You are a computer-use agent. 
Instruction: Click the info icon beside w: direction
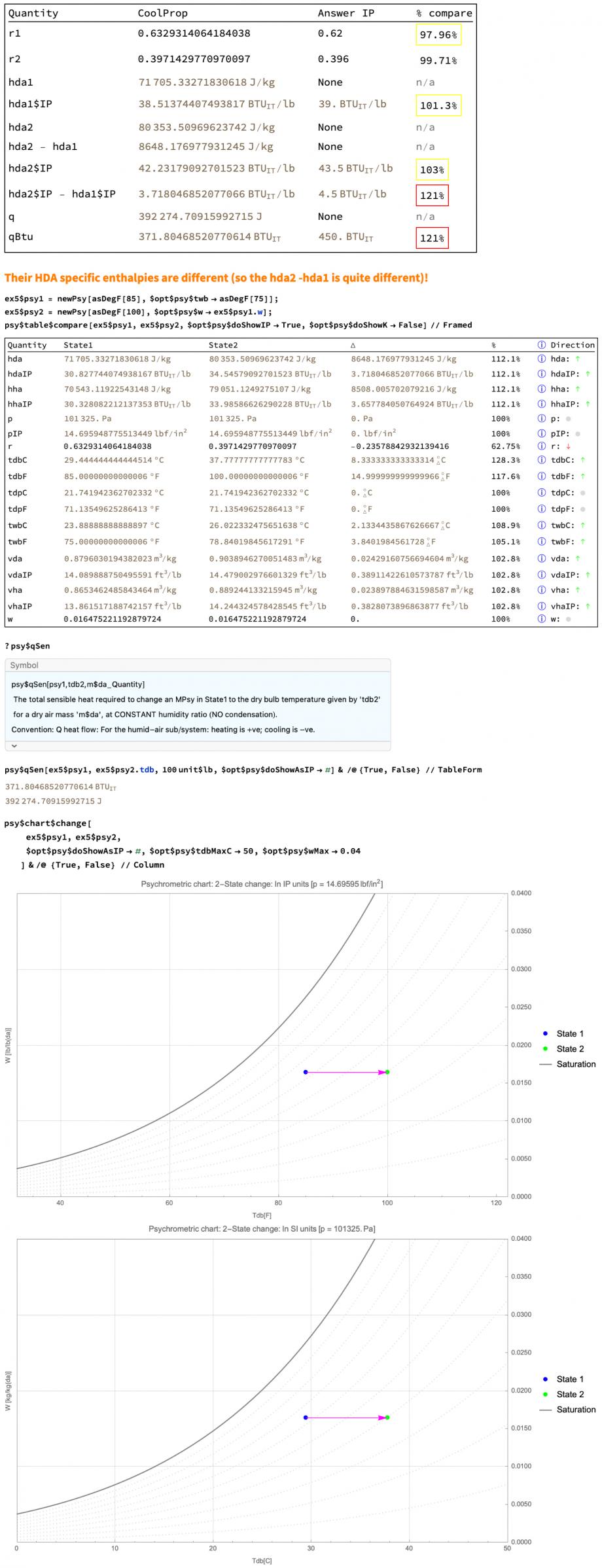[x=541, y=619]
